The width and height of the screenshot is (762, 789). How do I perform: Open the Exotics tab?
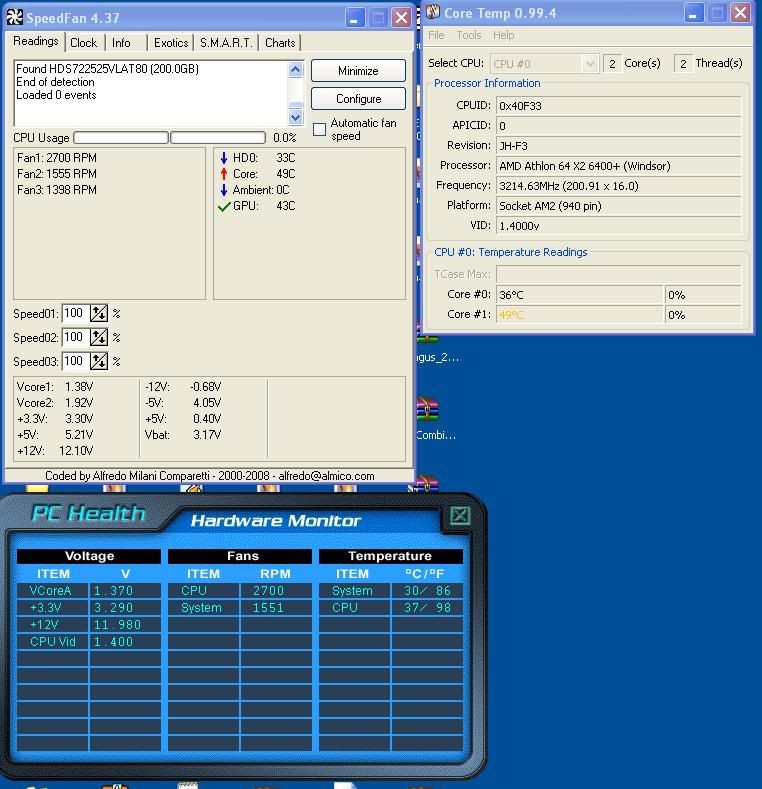tap(171, 43)
